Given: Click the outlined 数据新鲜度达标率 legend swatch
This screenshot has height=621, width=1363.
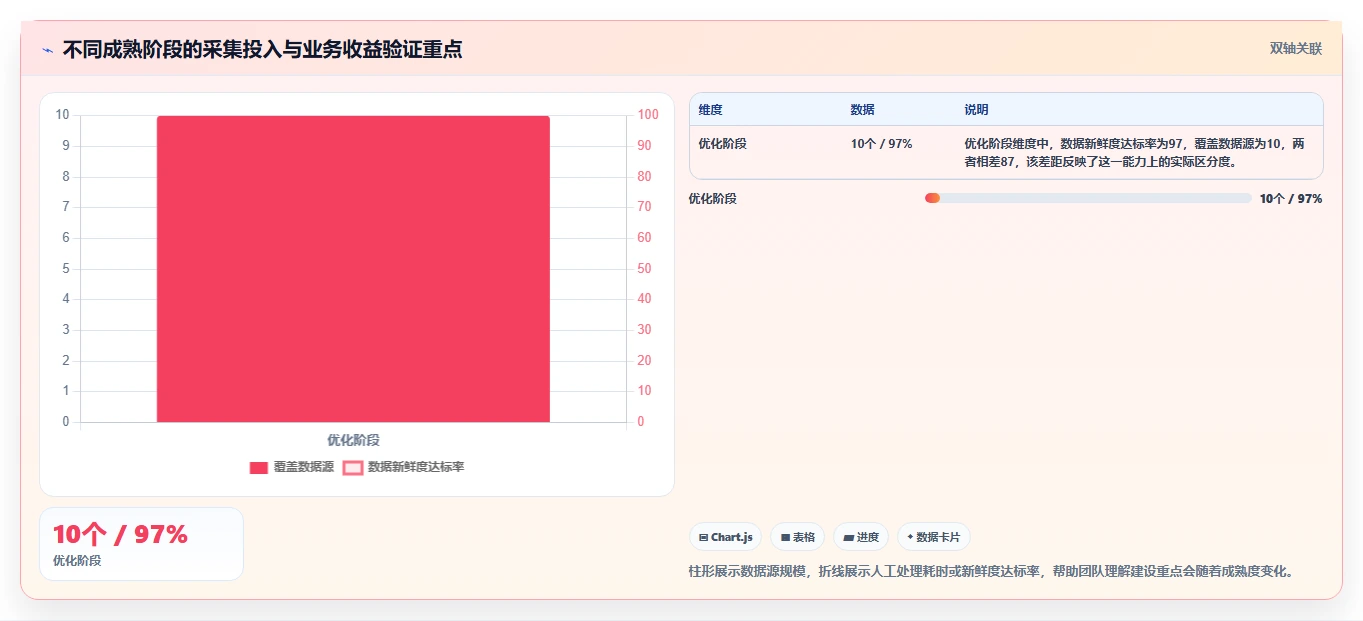Looking at the screenshot, I should pos(352,467).
